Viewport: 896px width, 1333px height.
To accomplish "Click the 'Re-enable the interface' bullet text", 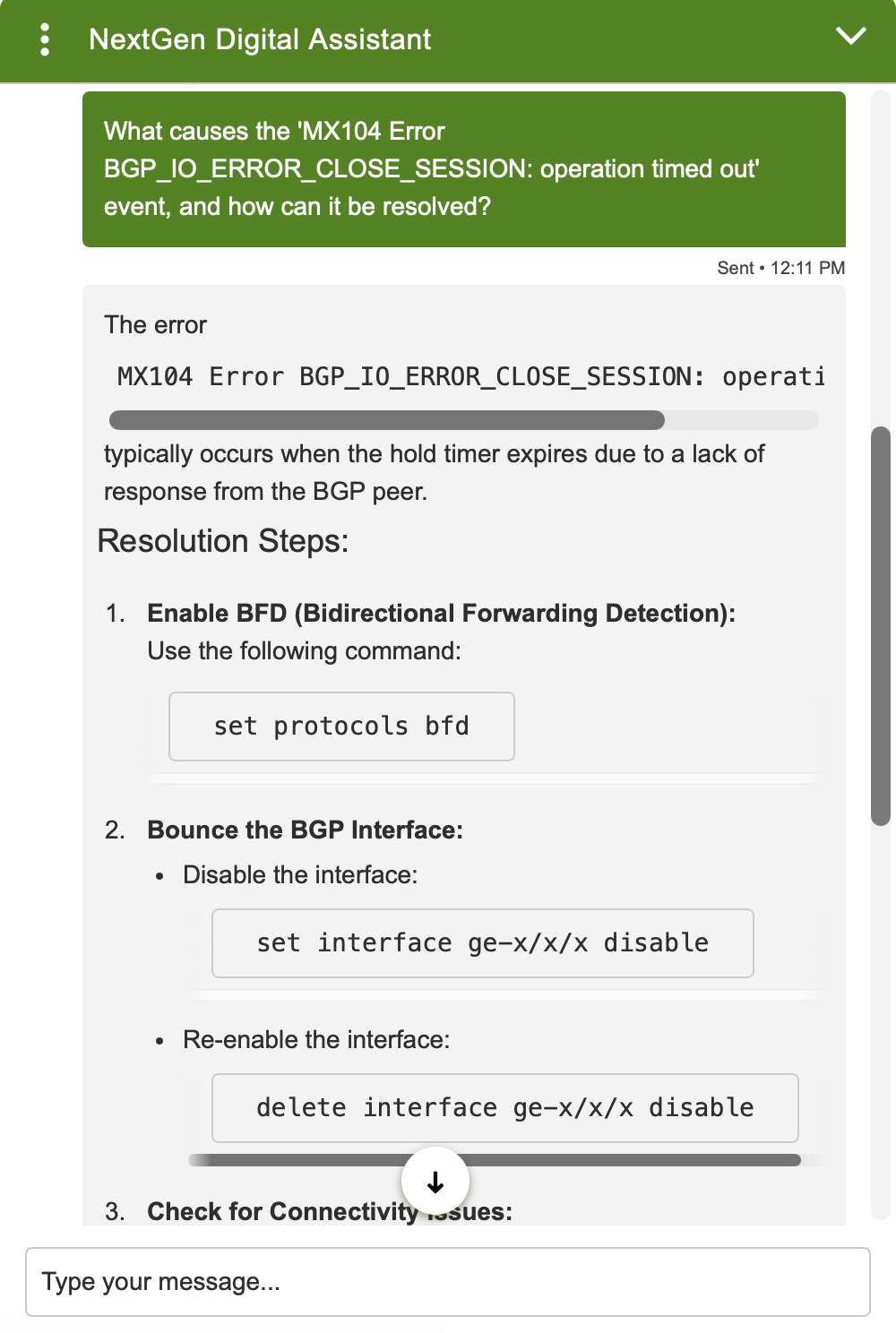I will tap(316, 1039).
